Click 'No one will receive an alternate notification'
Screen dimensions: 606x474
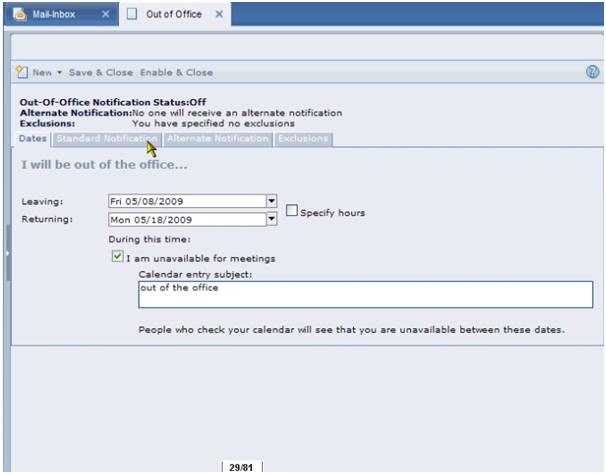point(237,113)
